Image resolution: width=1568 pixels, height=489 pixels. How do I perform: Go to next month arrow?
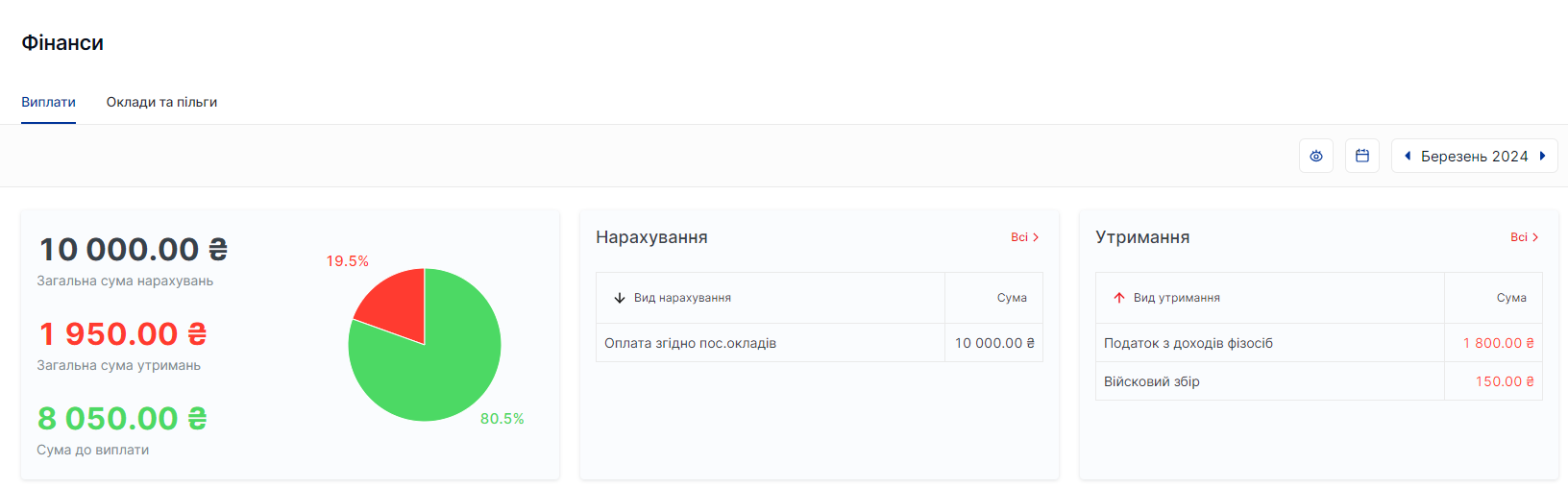click(1542, 156)
